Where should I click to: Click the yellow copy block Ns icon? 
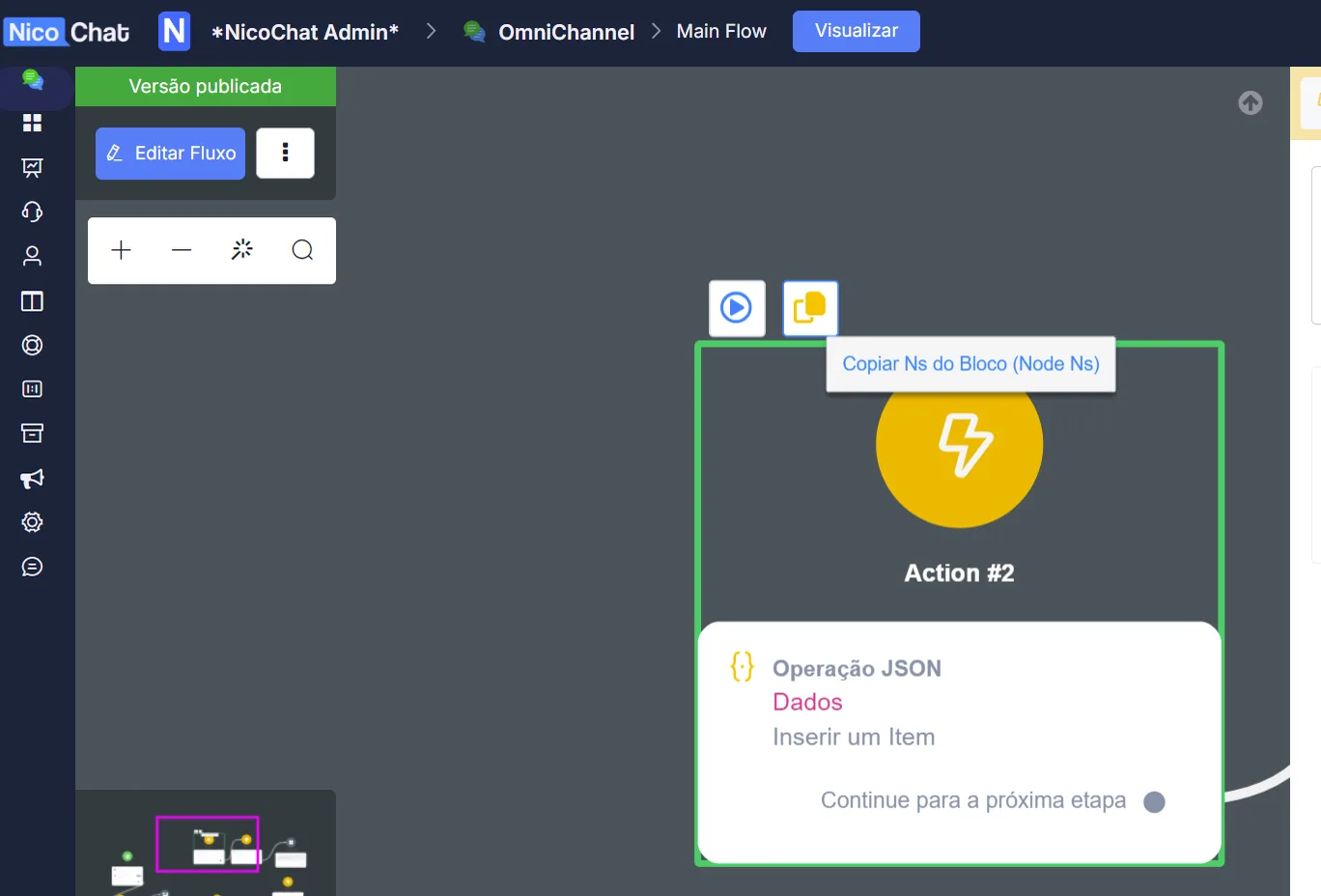(810, 308)
